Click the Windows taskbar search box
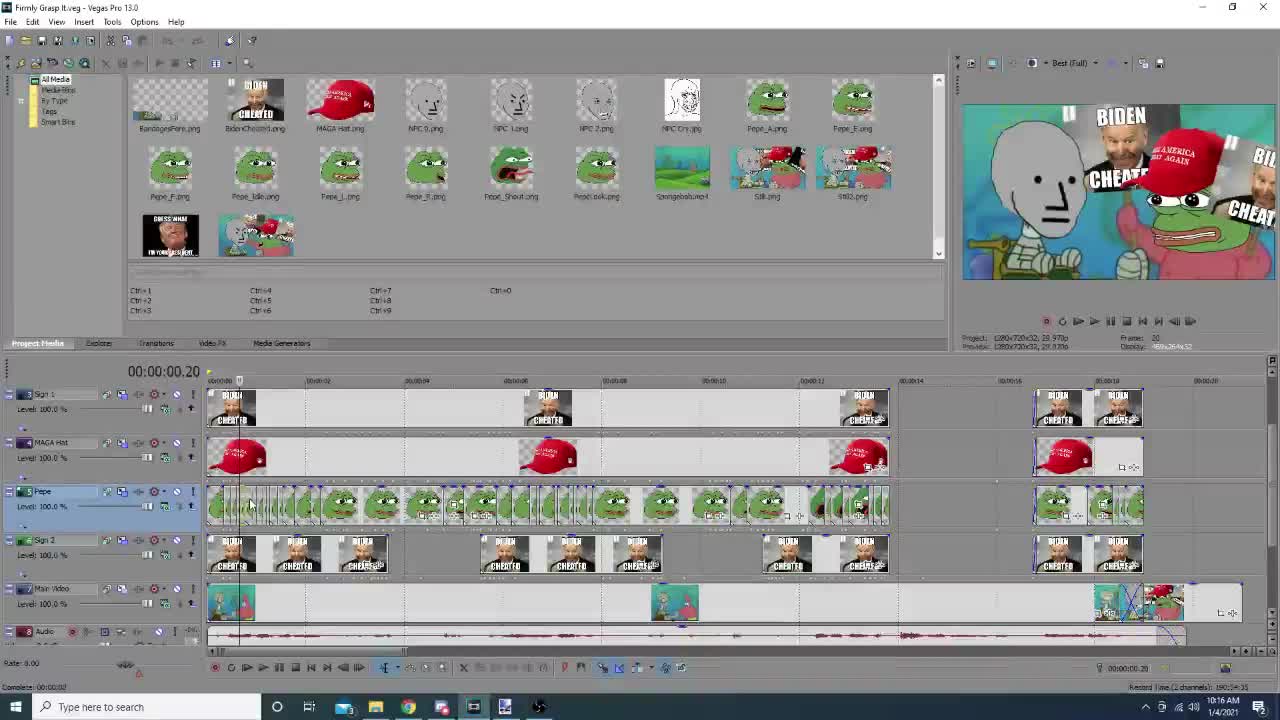Screen dimensions: 1280x720 click(145, 707)
